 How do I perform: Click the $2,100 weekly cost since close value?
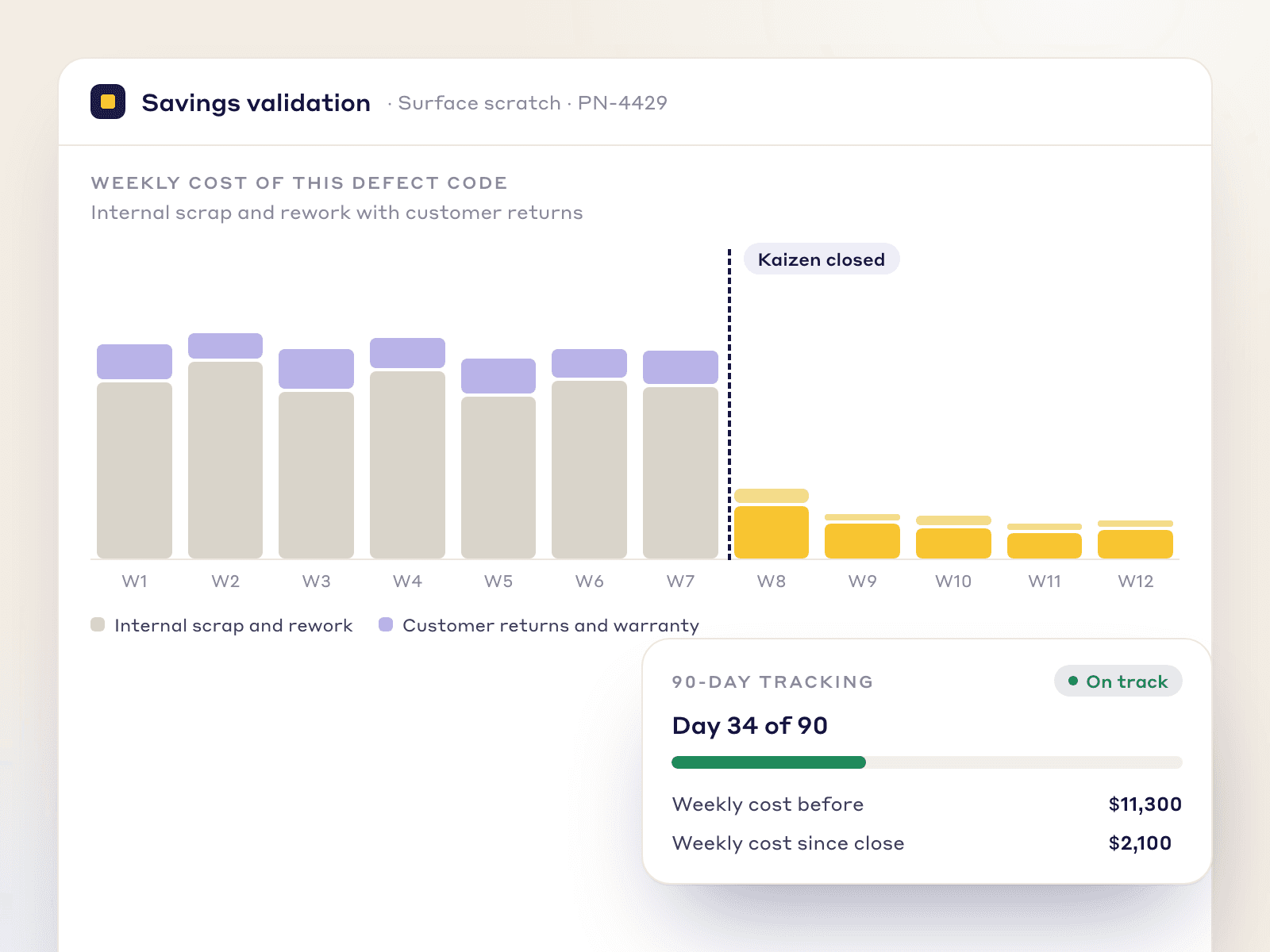pos(1140,843)
